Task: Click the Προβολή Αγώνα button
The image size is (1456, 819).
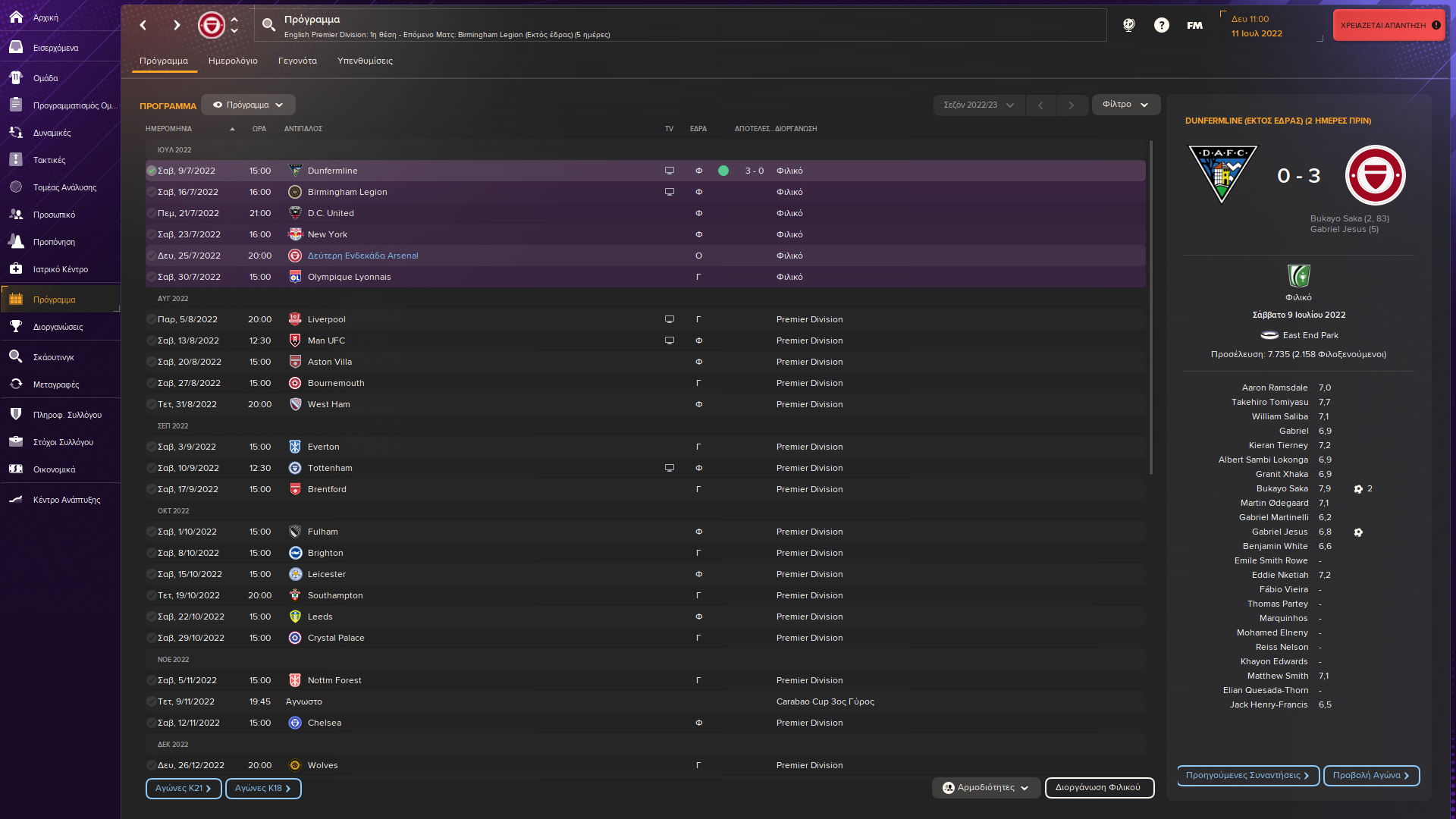Action: tap(1371, 775)
